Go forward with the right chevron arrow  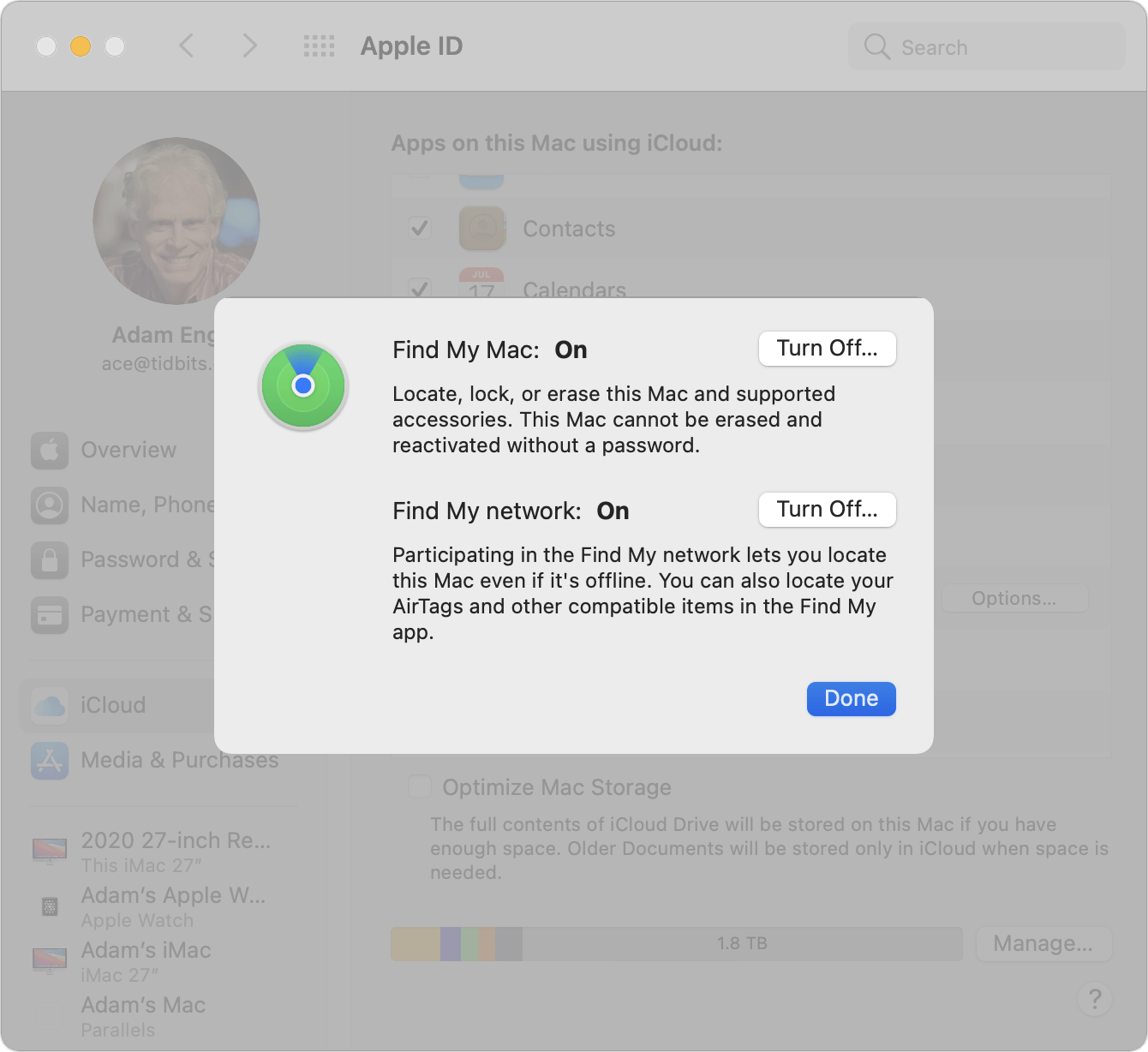tap(249, 45)
